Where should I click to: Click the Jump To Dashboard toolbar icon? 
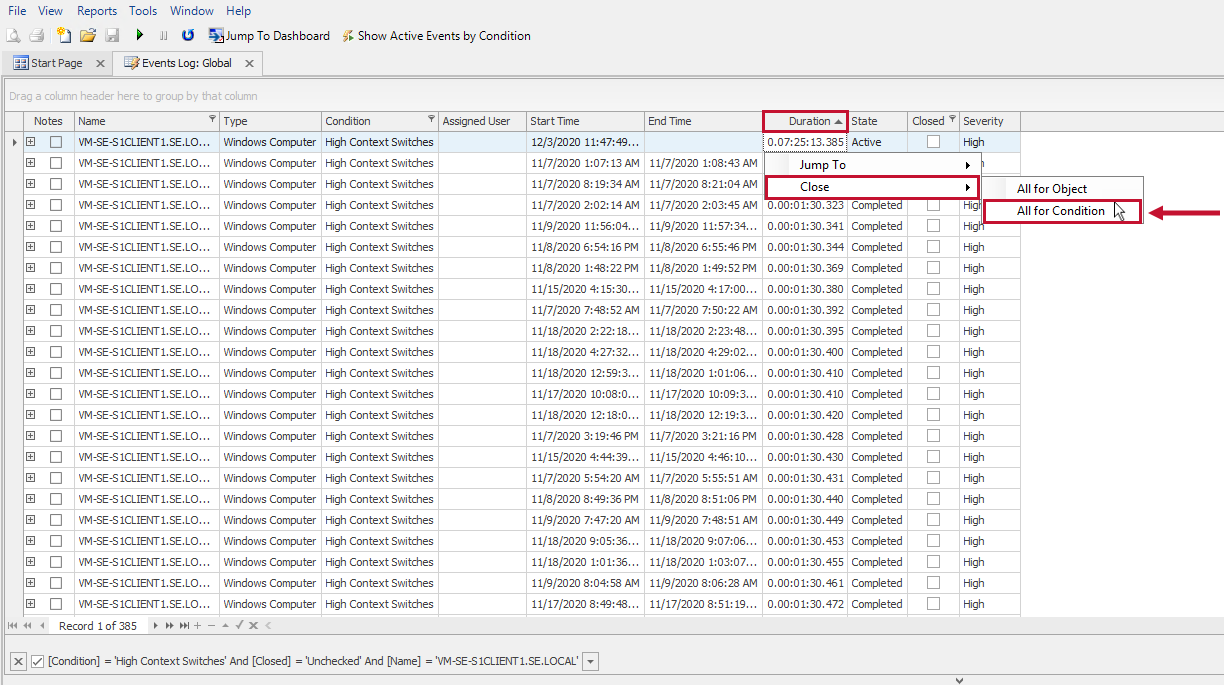[x=216, y=34]
